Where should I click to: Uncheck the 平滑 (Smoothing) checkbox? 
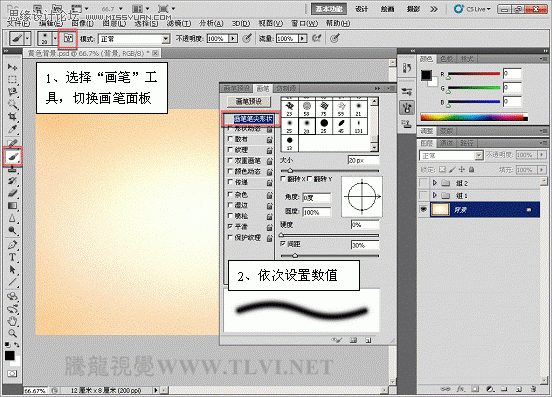230,226
